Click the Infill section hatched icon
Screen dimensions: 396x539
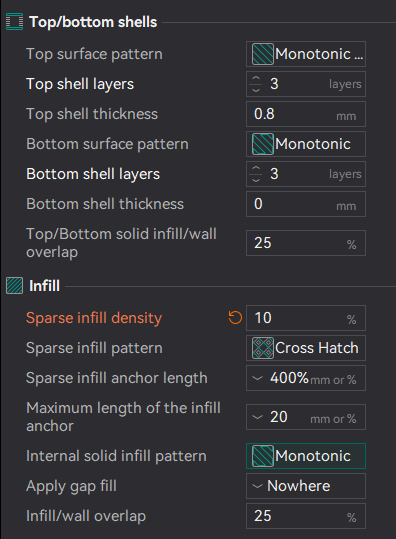(x=14, y=286)
